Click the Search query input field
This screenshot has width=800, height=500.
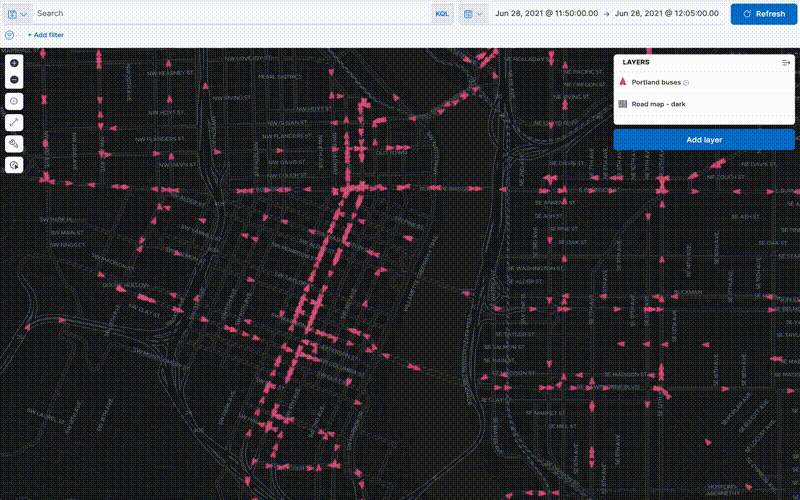pos(230,14)
